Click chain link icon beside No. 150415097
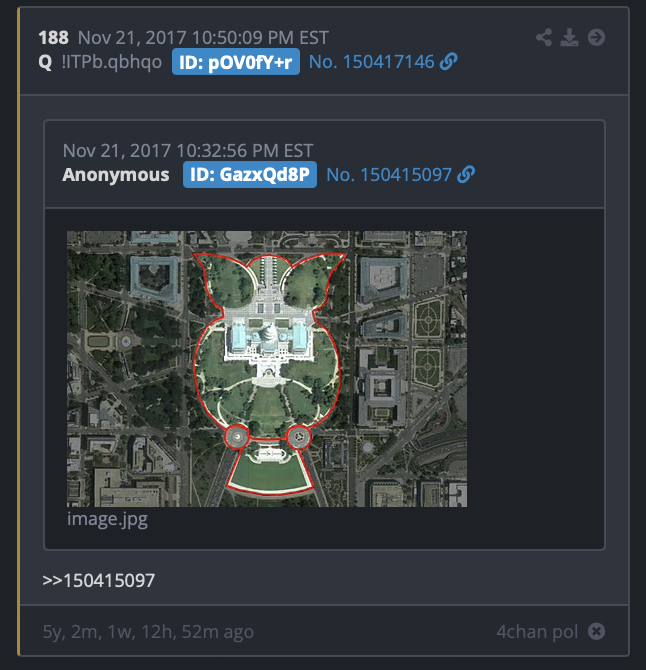Image resolution: width=646 pixels, height=670 pixels. [x=466, y=174]
